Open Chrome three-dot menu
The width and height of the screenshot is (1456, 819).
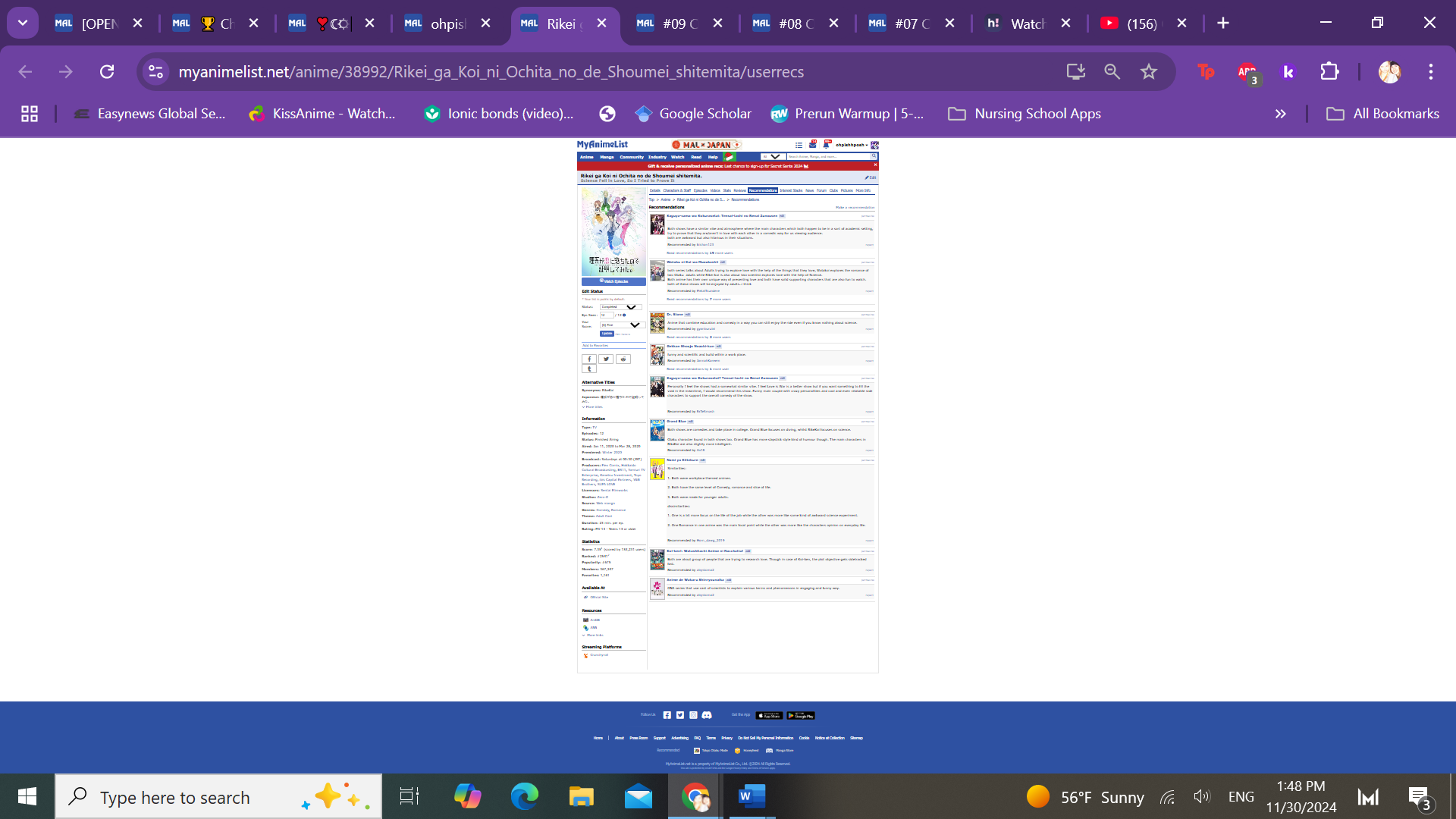click(1431, 71)
